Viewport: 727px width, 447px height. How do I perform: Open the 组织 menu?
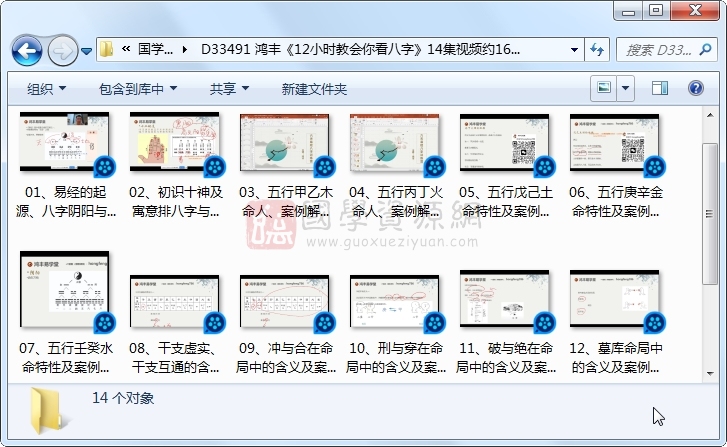click(46, 89)
